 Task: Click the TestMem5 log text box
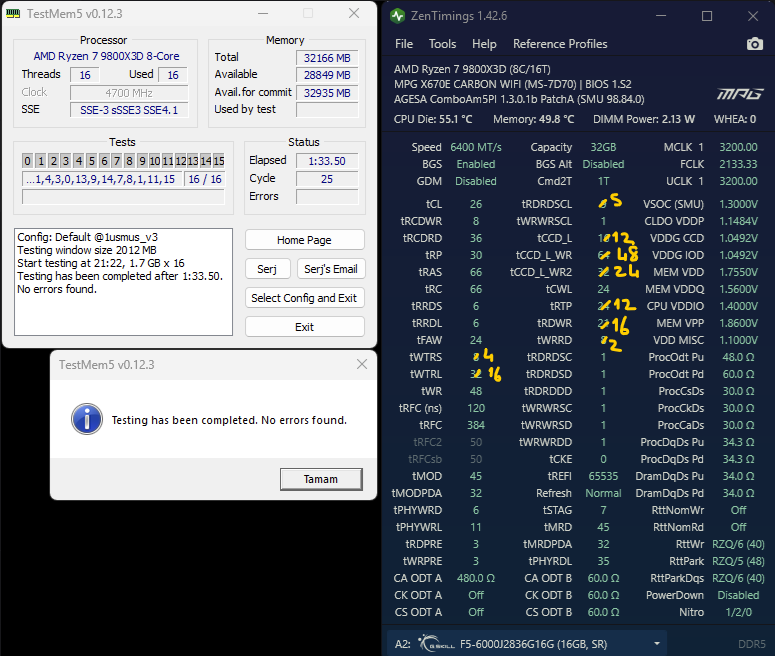[x=123, y=282]
